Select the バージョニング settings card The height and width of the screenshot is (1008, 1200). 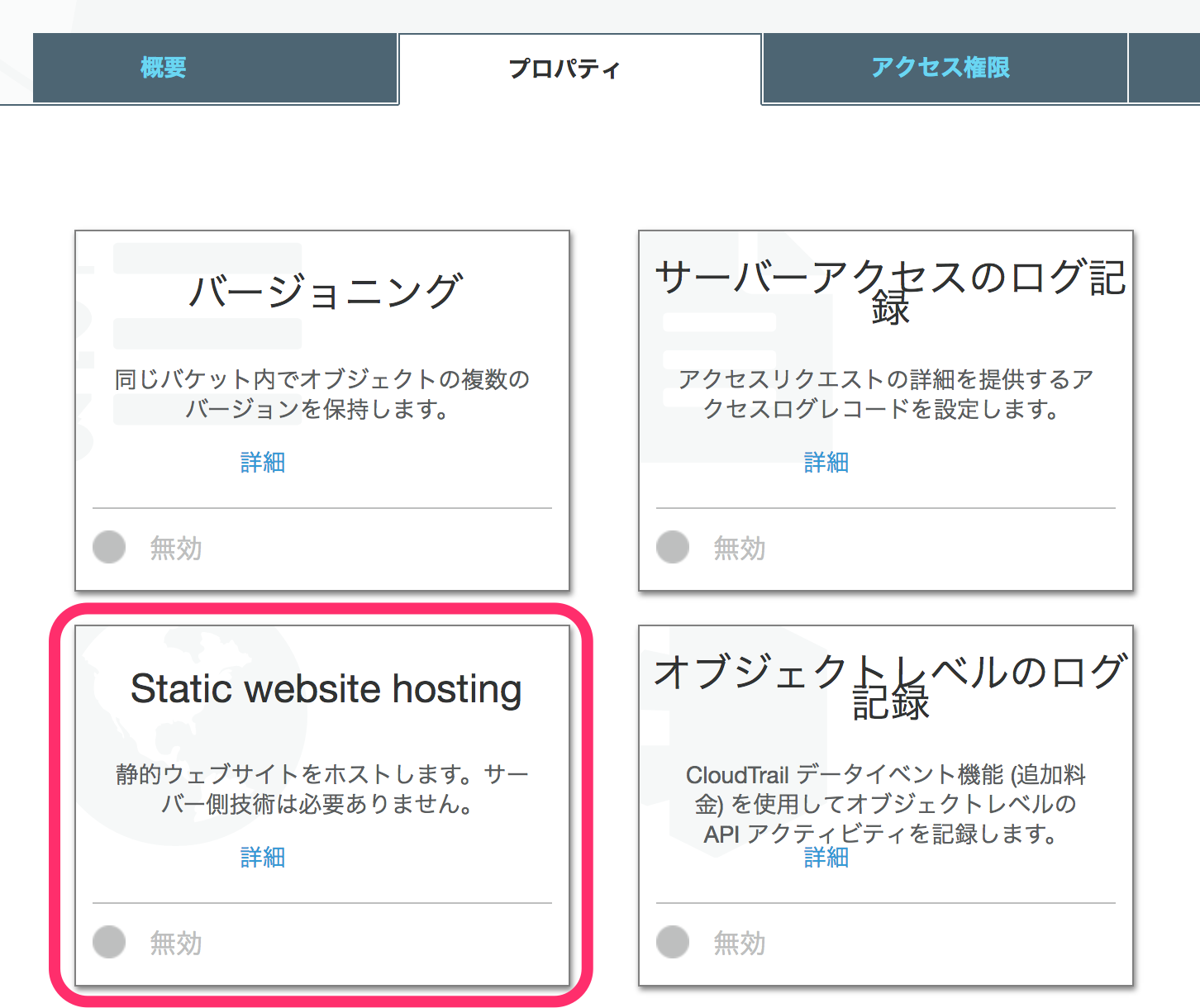point(322,408)
